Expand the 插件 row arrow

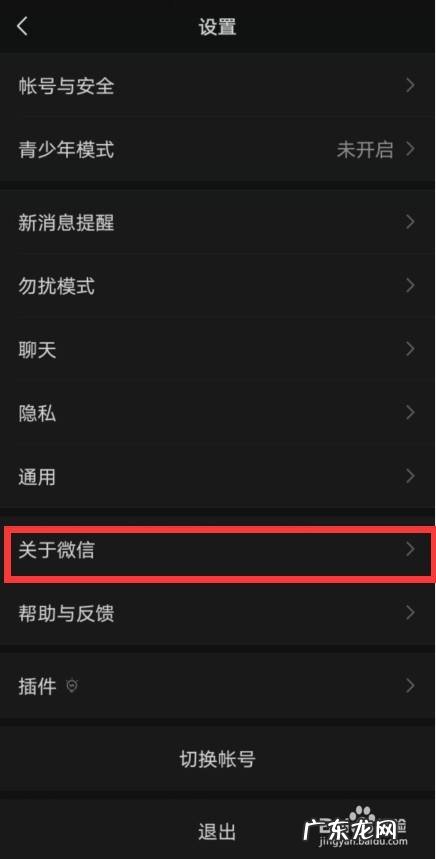[410, 685]
